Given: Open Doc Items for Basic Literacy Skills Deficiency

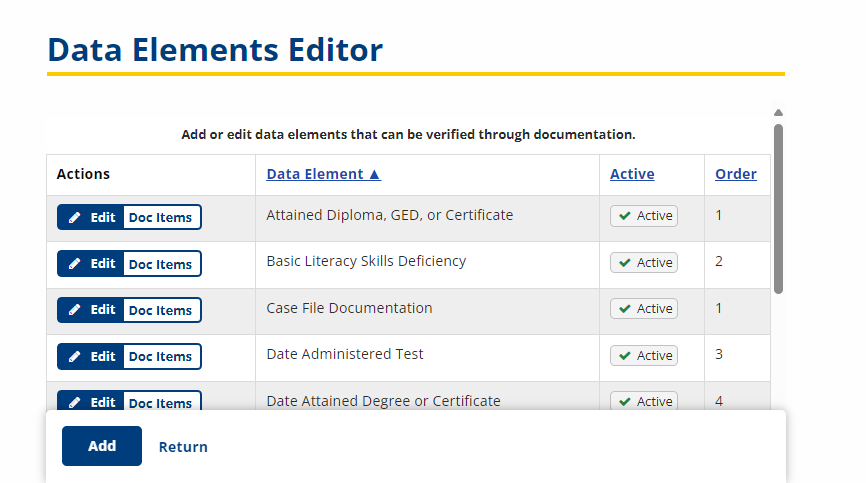Looking at the screenshot, I should click(161, 263).
